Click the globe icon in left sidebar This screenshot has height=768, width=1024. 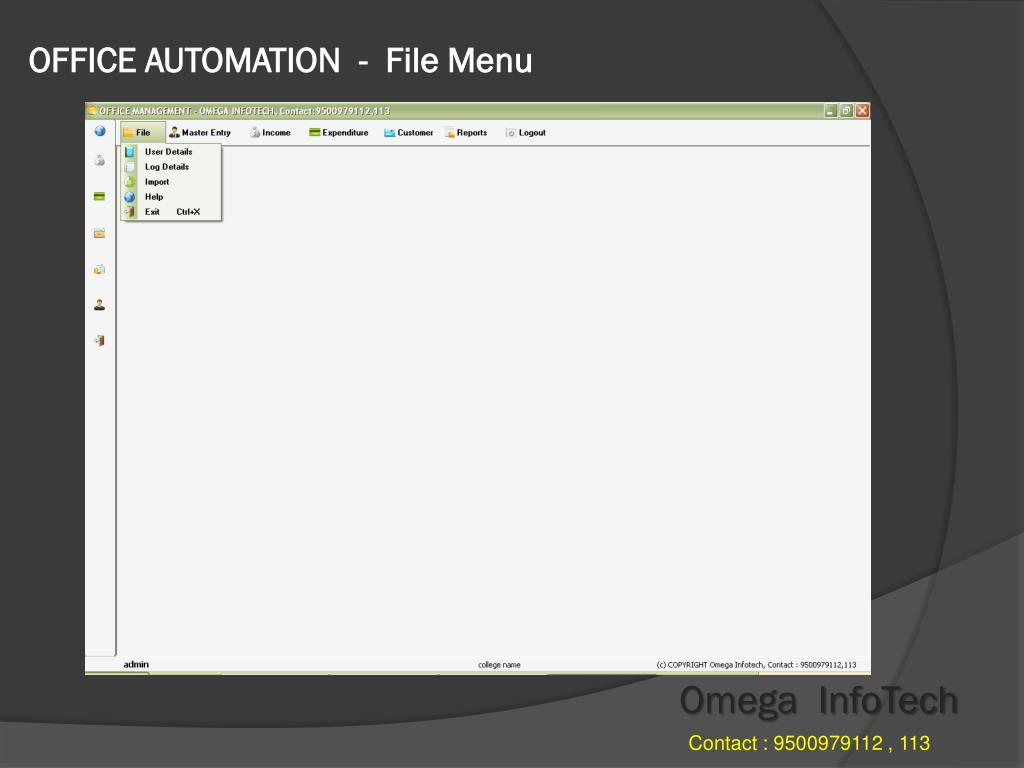(100, 131)
